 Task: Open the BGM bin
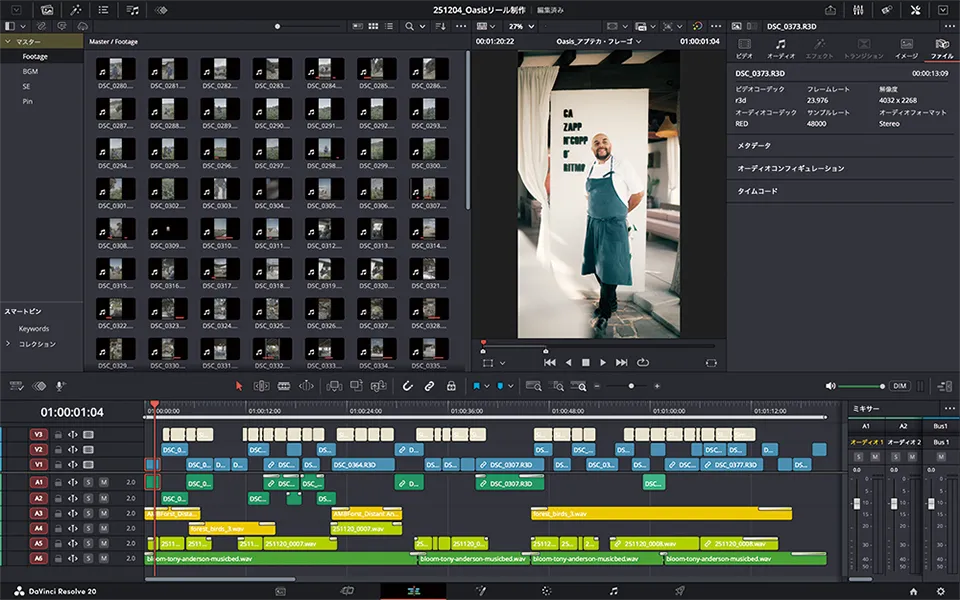30,72
